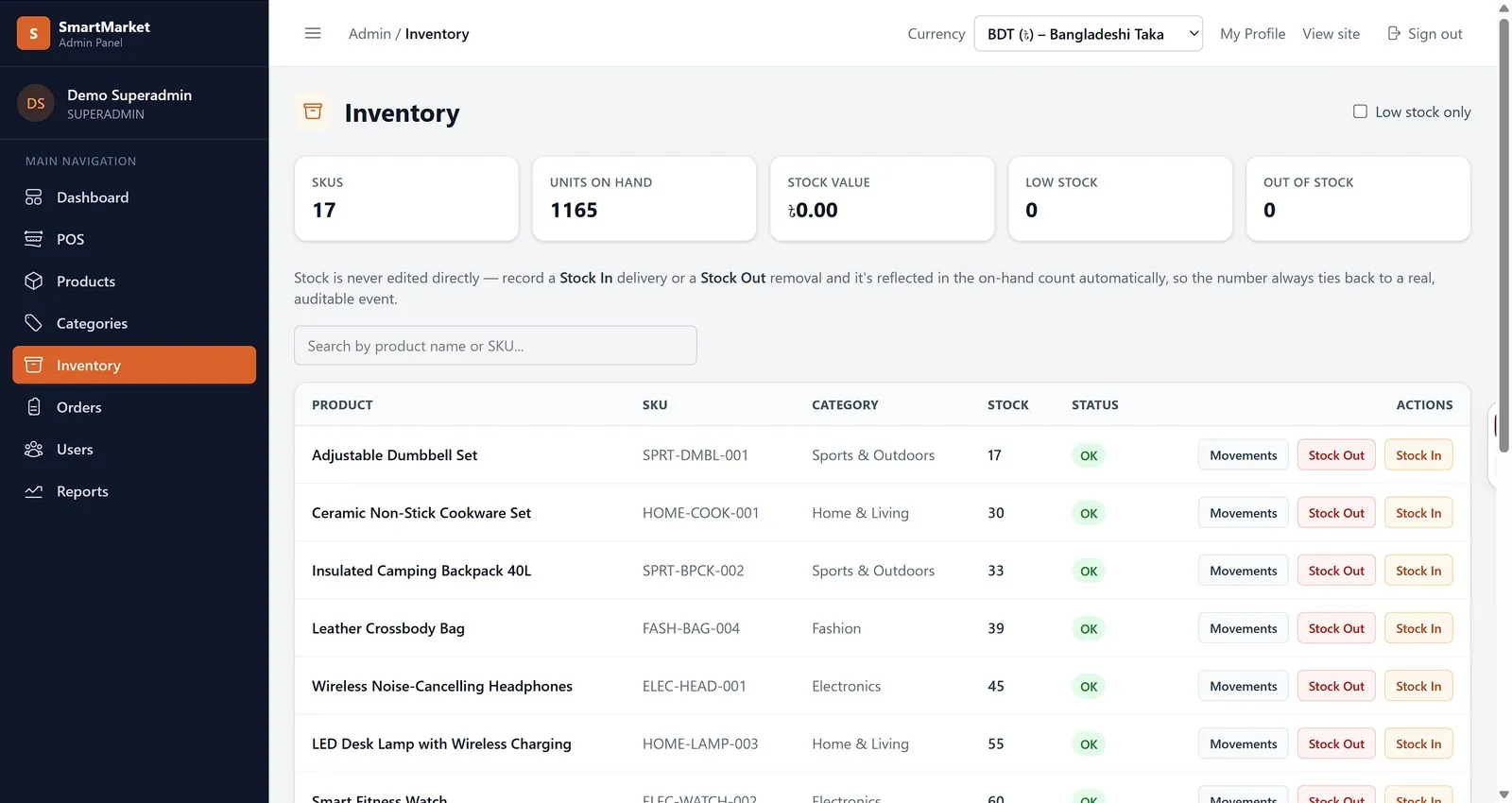The image size is (1512, 803).
Task: Click Stock In for LED Desk Lamp
Action: click(1418, 743)
